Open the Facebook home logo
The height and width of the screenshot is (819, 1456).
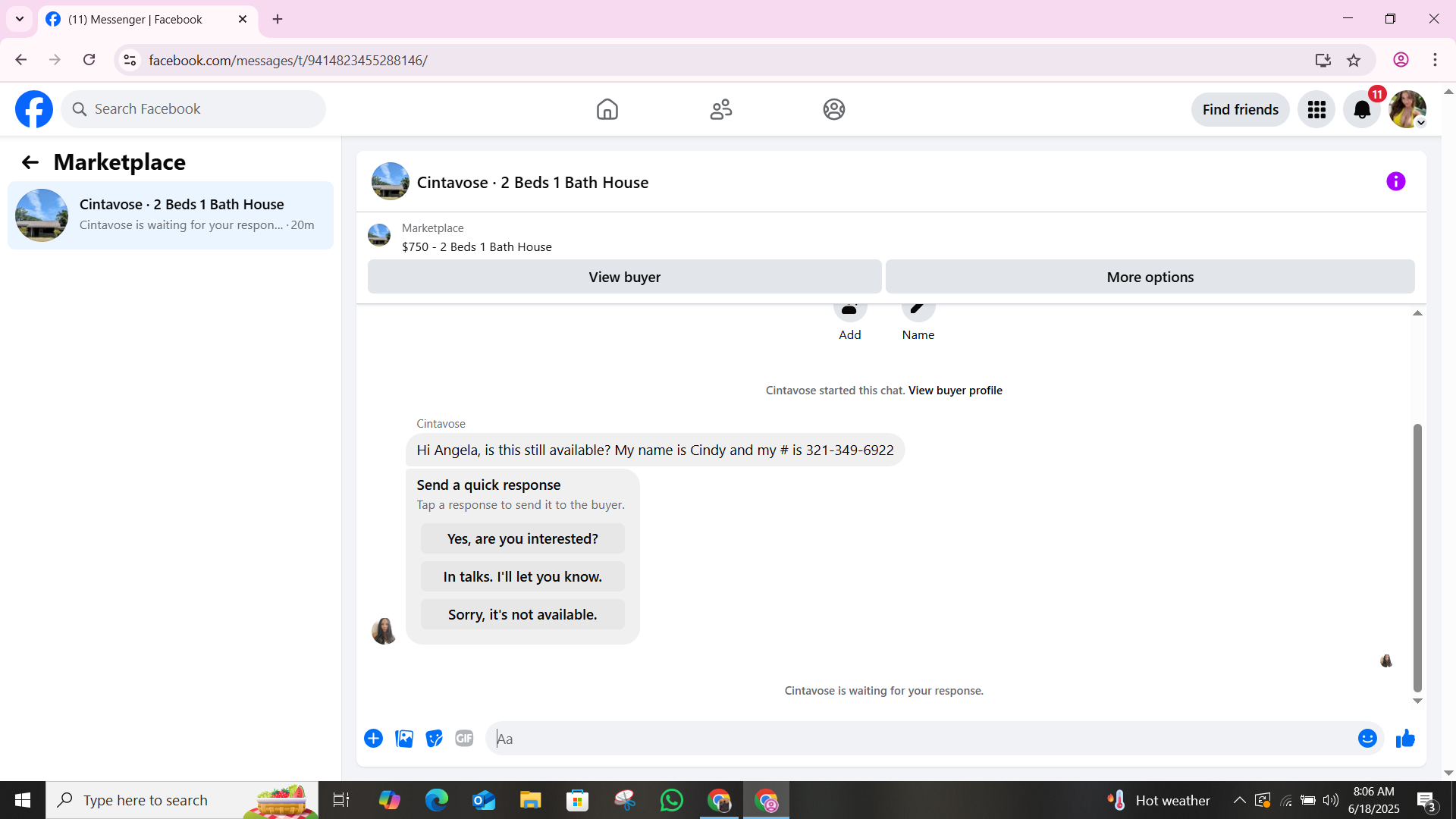pyautogui.click(x=34, y=109)
